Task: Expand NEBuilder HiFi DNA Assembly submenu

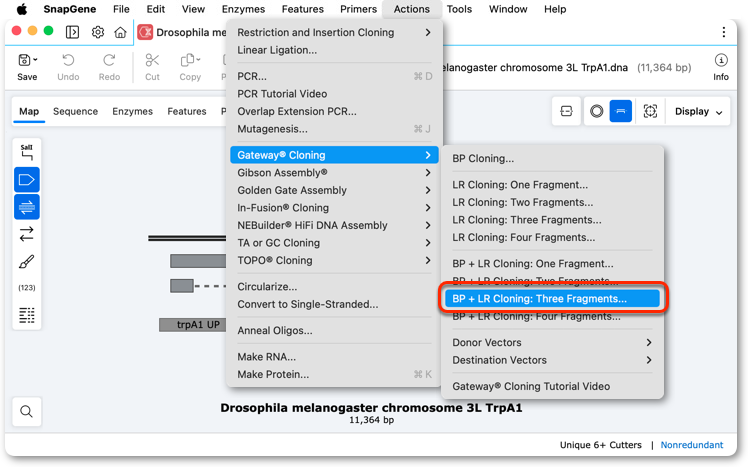Action: coord(334,225)
